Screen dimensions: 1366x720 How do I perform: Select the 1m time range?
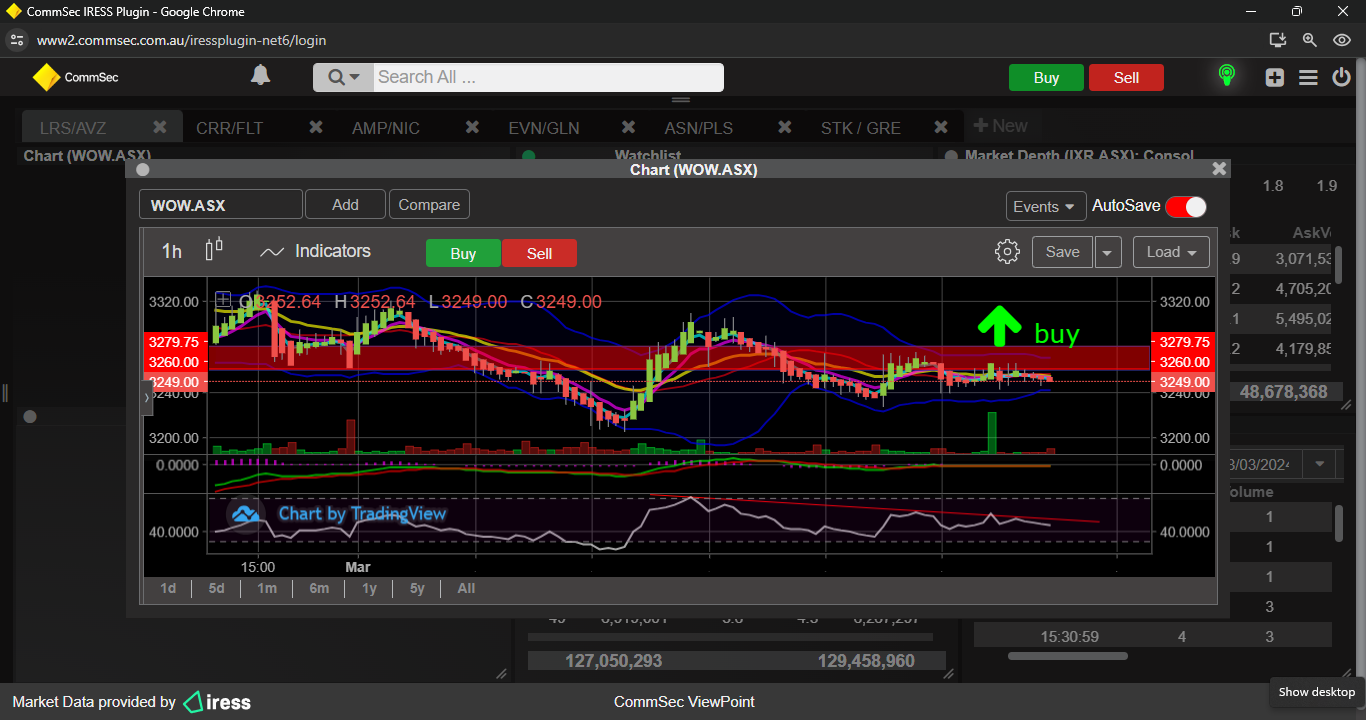(266, 589)
